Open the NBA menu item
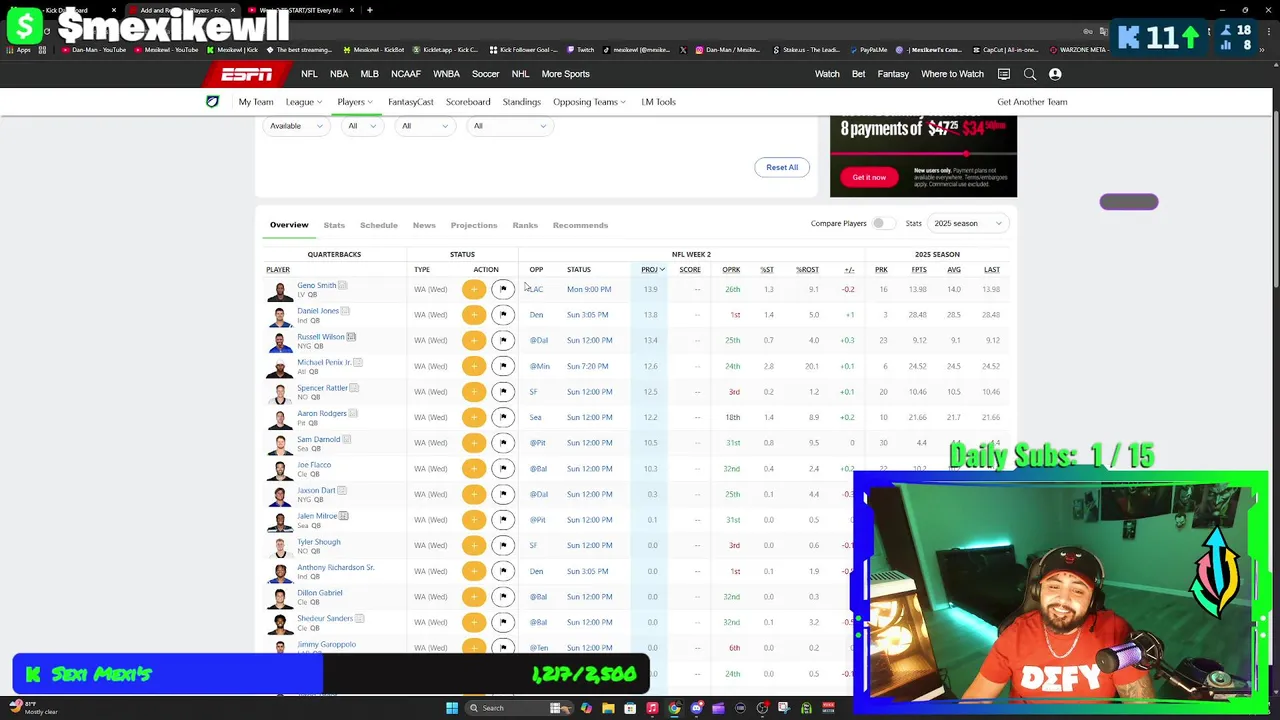1280x720 pixels. point(339,74)
